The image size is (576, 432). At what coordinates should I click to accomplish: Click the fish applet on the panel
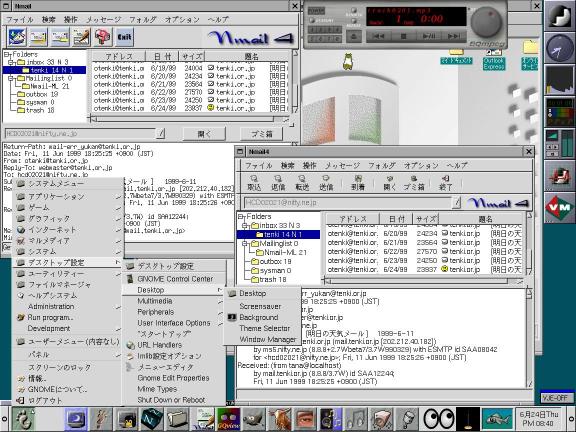[497, 419]
